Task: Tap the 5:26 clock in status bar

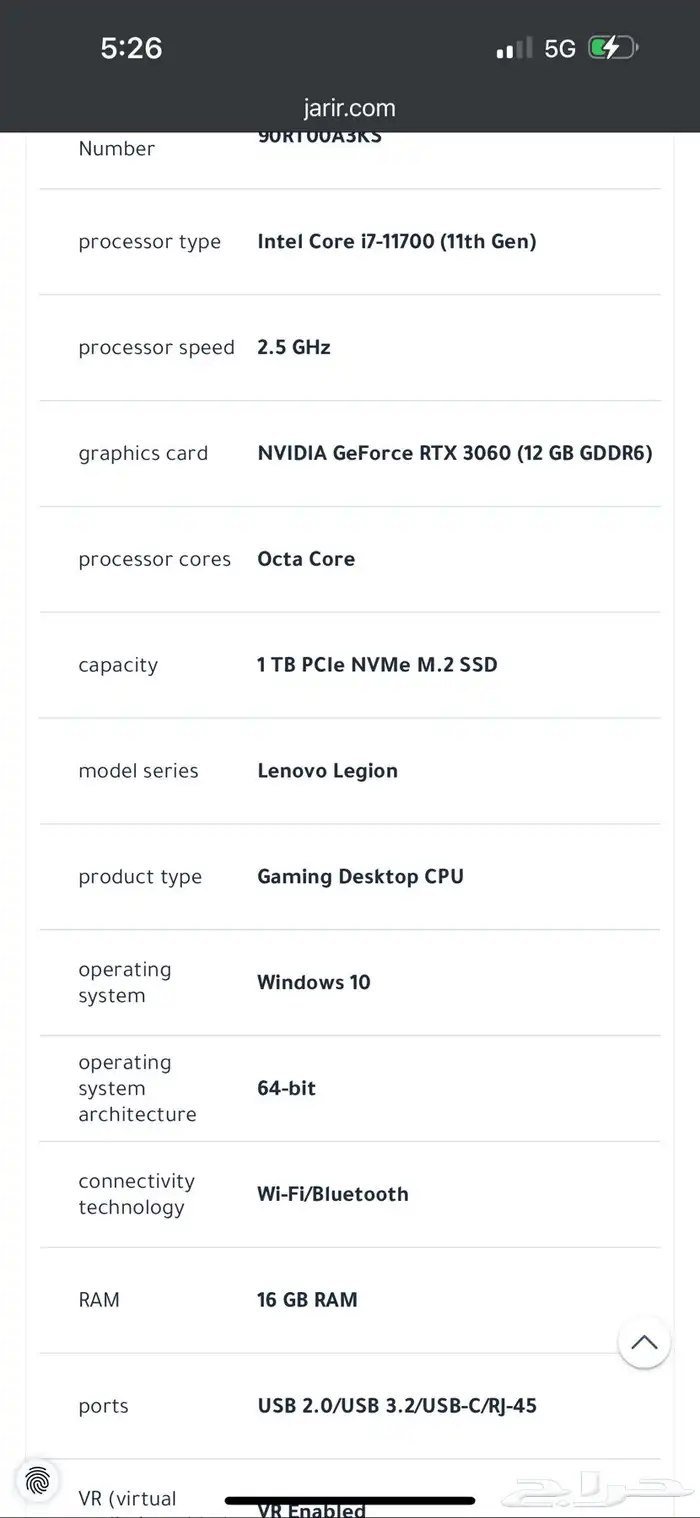Action: coord(131,47)
